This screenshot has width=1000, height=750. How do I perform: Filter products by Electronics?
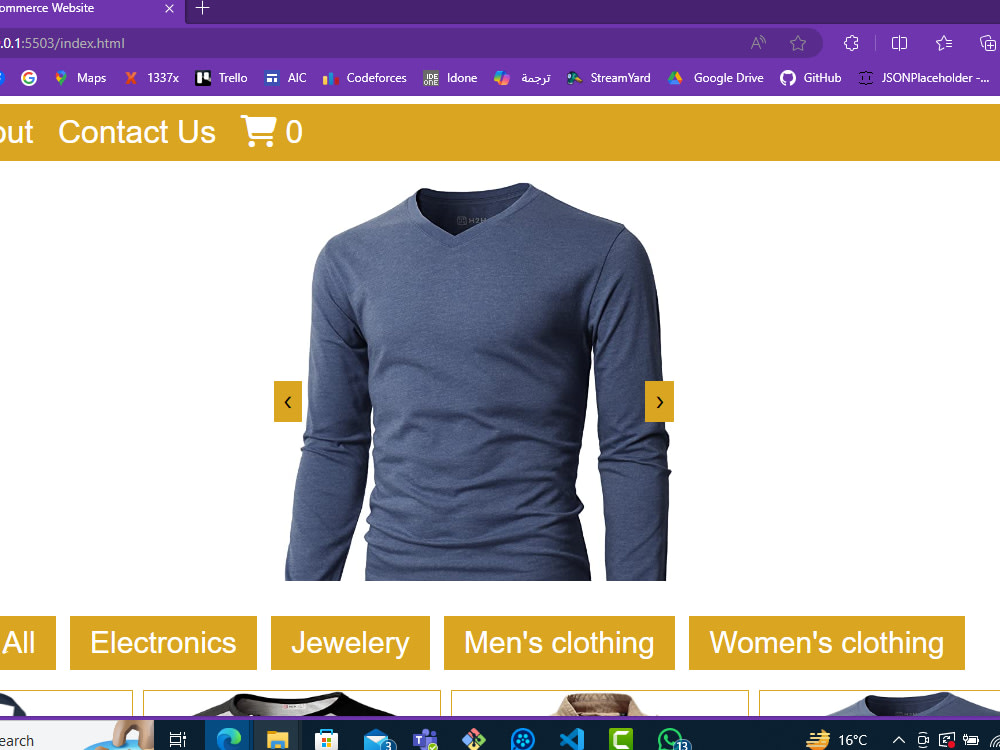tap(163, 643)
